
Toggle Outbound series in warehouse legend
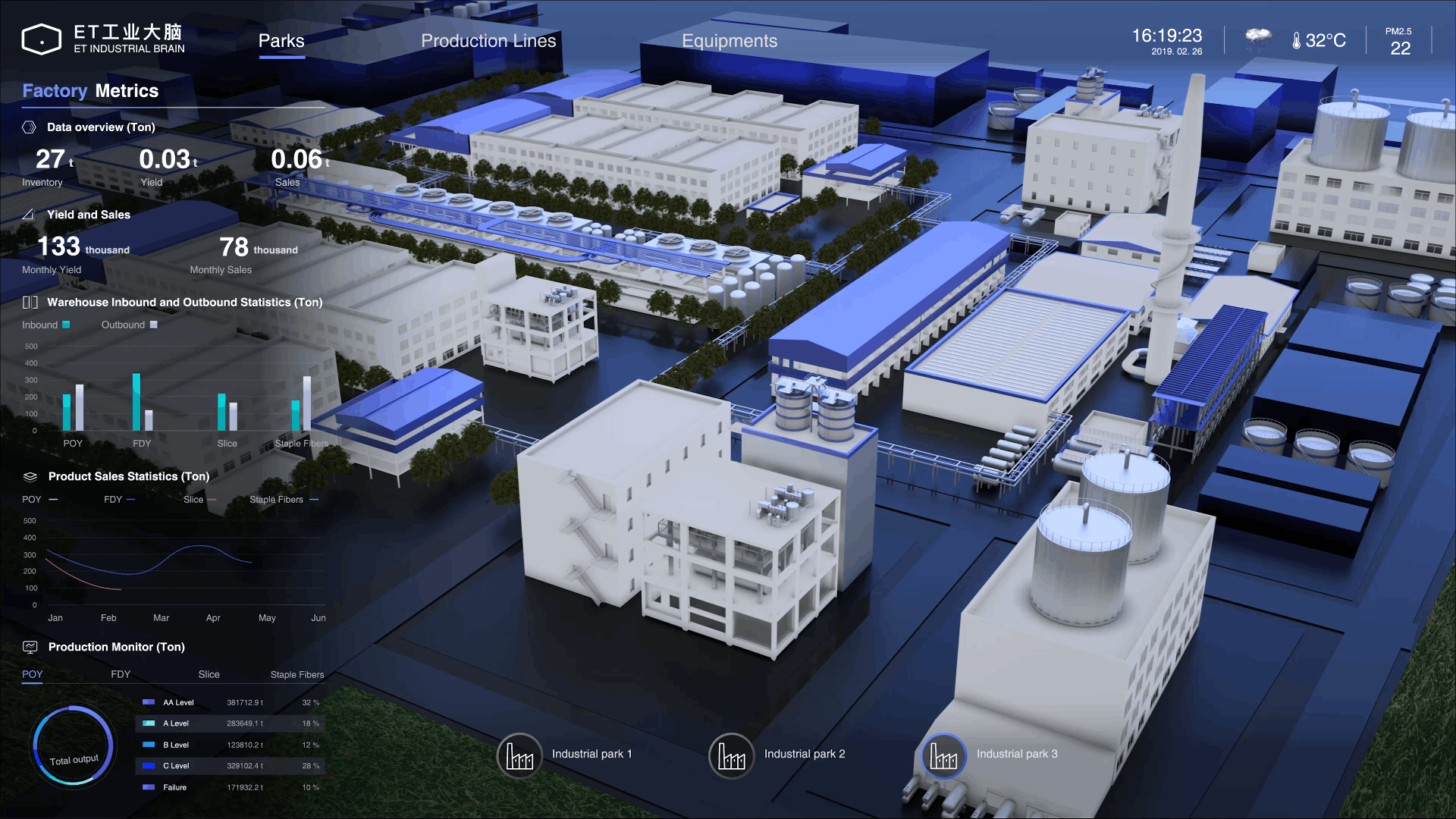(129, 325)
